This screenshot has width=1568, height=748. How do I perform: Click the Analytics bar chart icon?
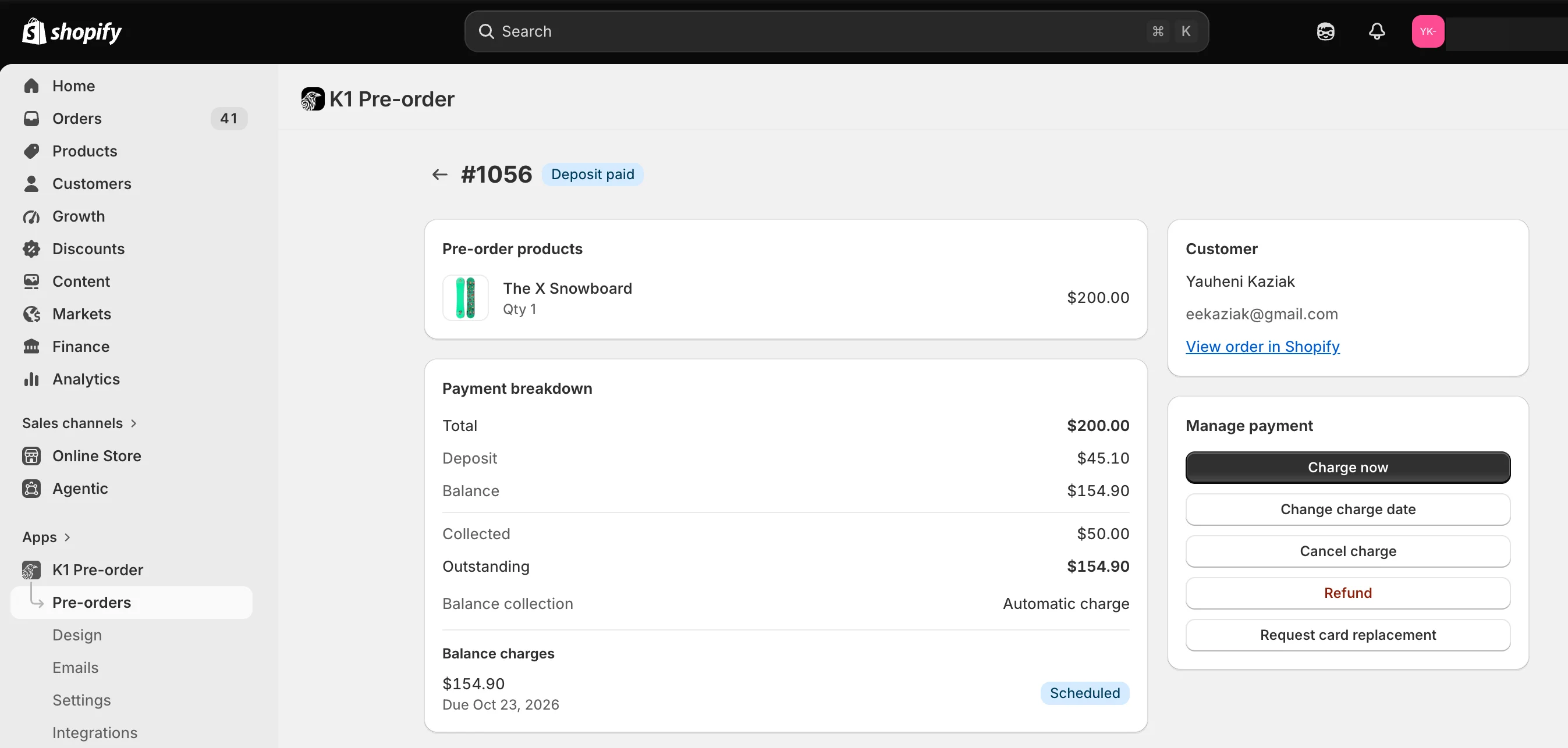click(31, 379)
